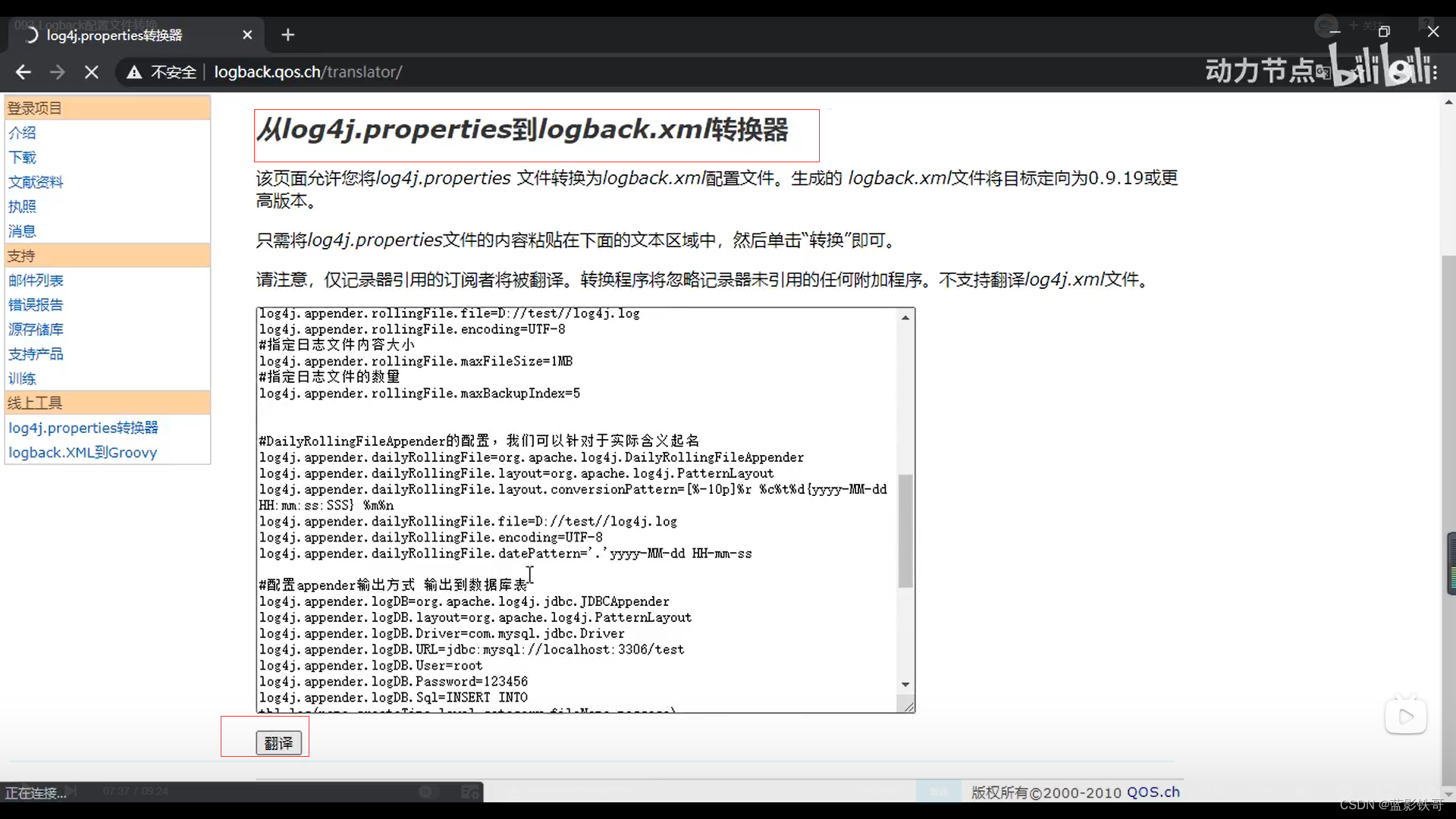Open the 执照 link
Screen dimensions: 1456x819
pyautogui.click(x=22, y=206)
